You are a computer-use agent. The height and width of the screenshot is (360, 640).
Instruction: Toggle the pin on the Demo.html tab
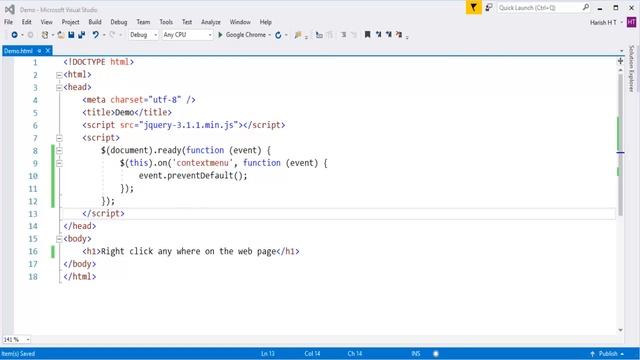coord(39,51)
